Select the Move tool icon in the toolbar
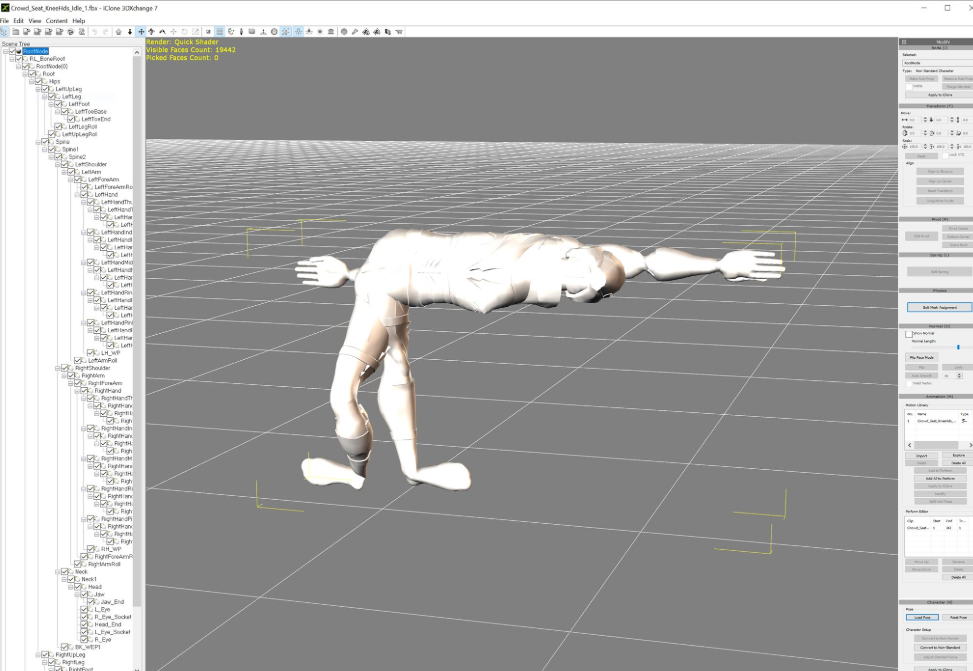 141,32
